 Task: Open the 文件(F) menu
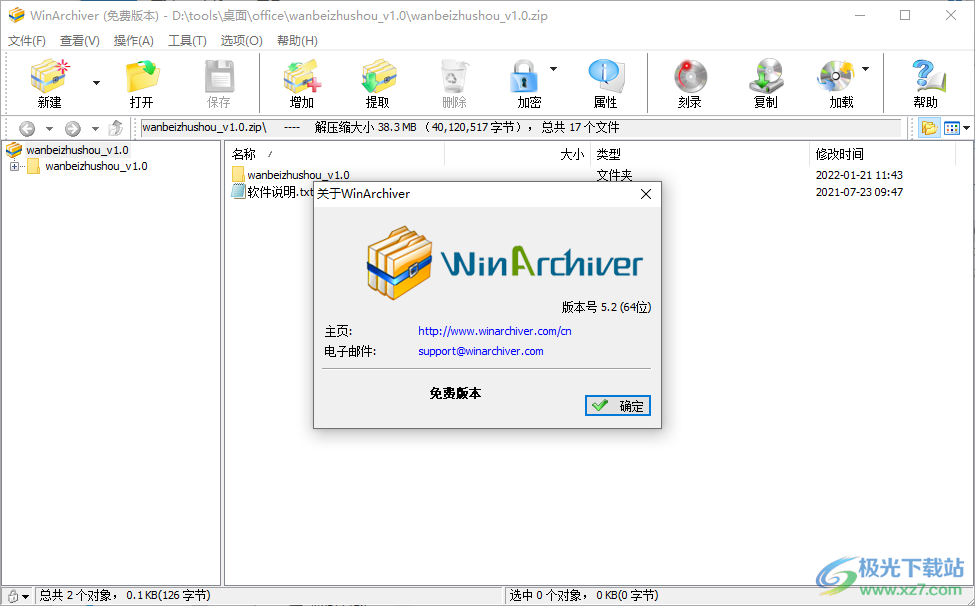(x=27, y=40)
